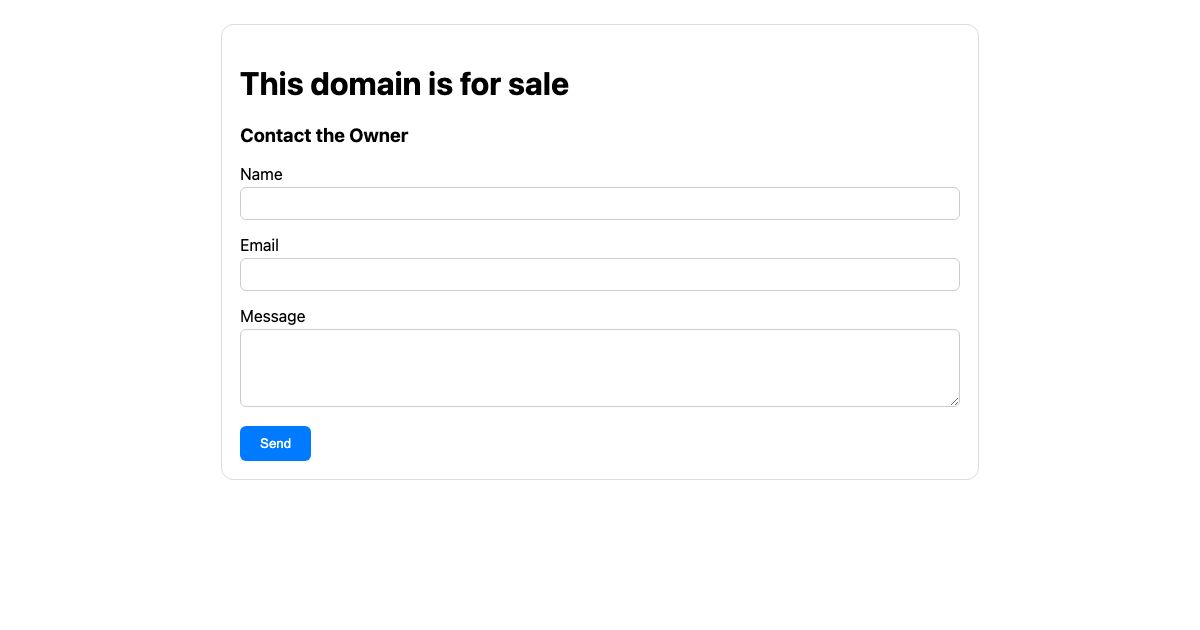1200x630 pixels.
Task: Click the Name field label
Action: coord(261,174)
